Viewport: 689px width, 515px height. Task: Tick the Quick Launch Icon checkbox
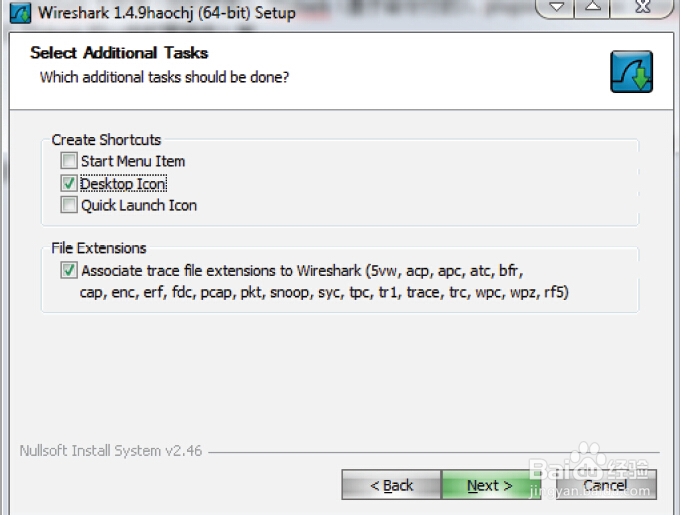tap(69, 205)
